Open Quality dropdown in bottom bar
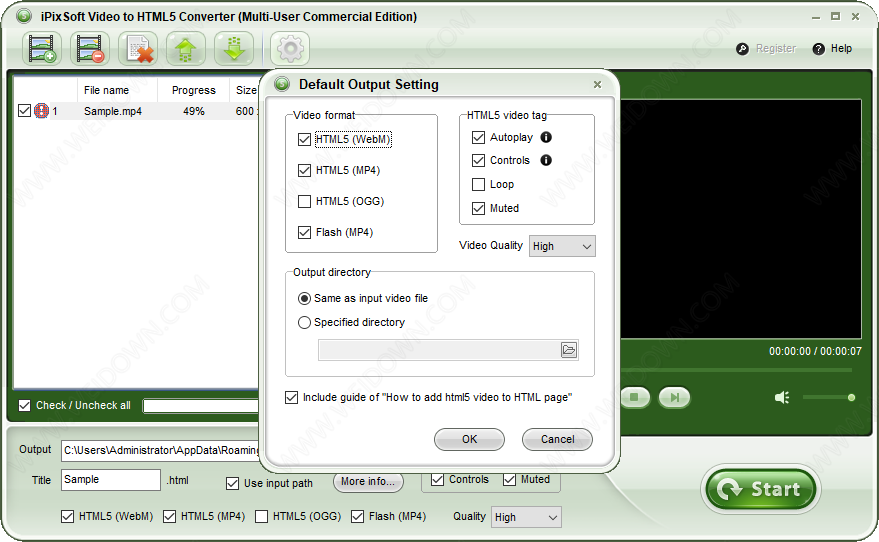Screen dimensions: 879x542 tap(526, 517)
